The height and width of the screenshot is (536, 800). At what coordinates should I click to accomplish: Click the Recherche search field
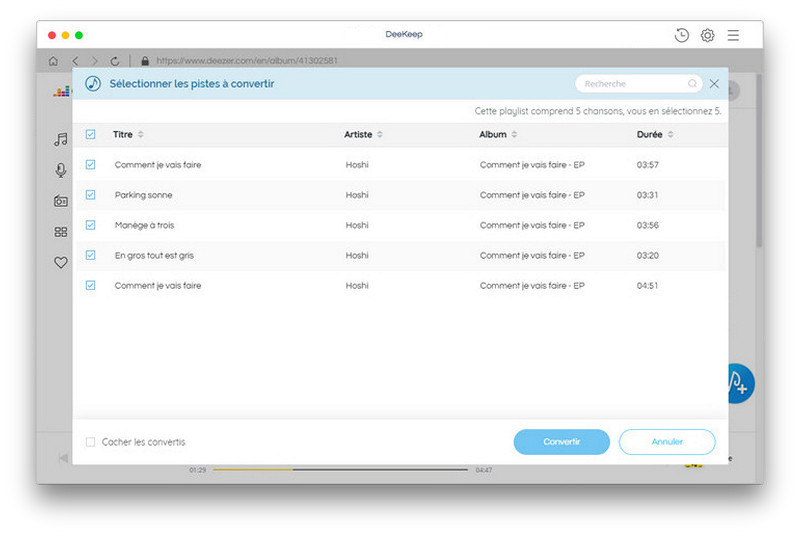point(638,84)
